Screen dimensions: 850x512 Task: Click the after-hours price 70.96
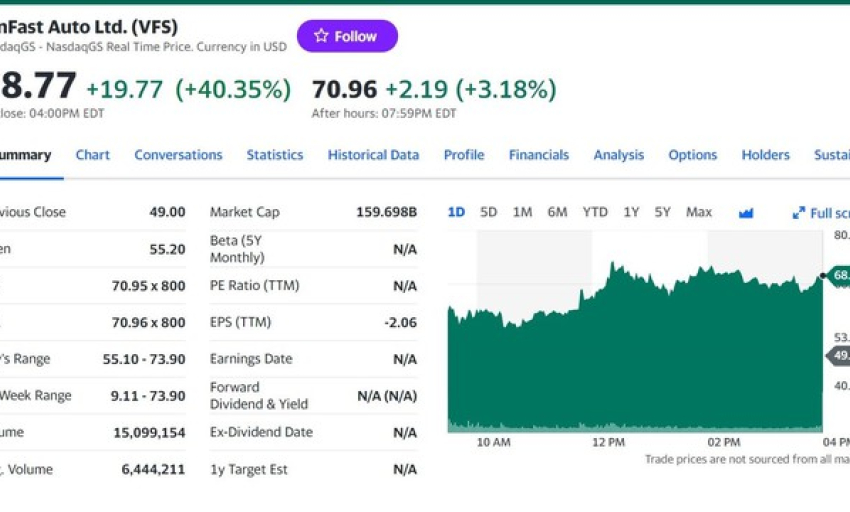(x=344, y=89)
